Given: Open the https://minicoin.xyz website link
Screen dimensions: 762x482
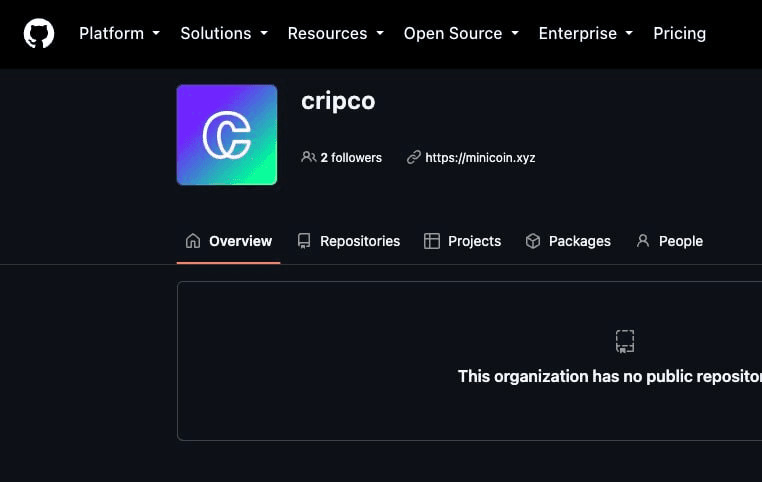Looking at the screenshot, I should tap(480, 158).
